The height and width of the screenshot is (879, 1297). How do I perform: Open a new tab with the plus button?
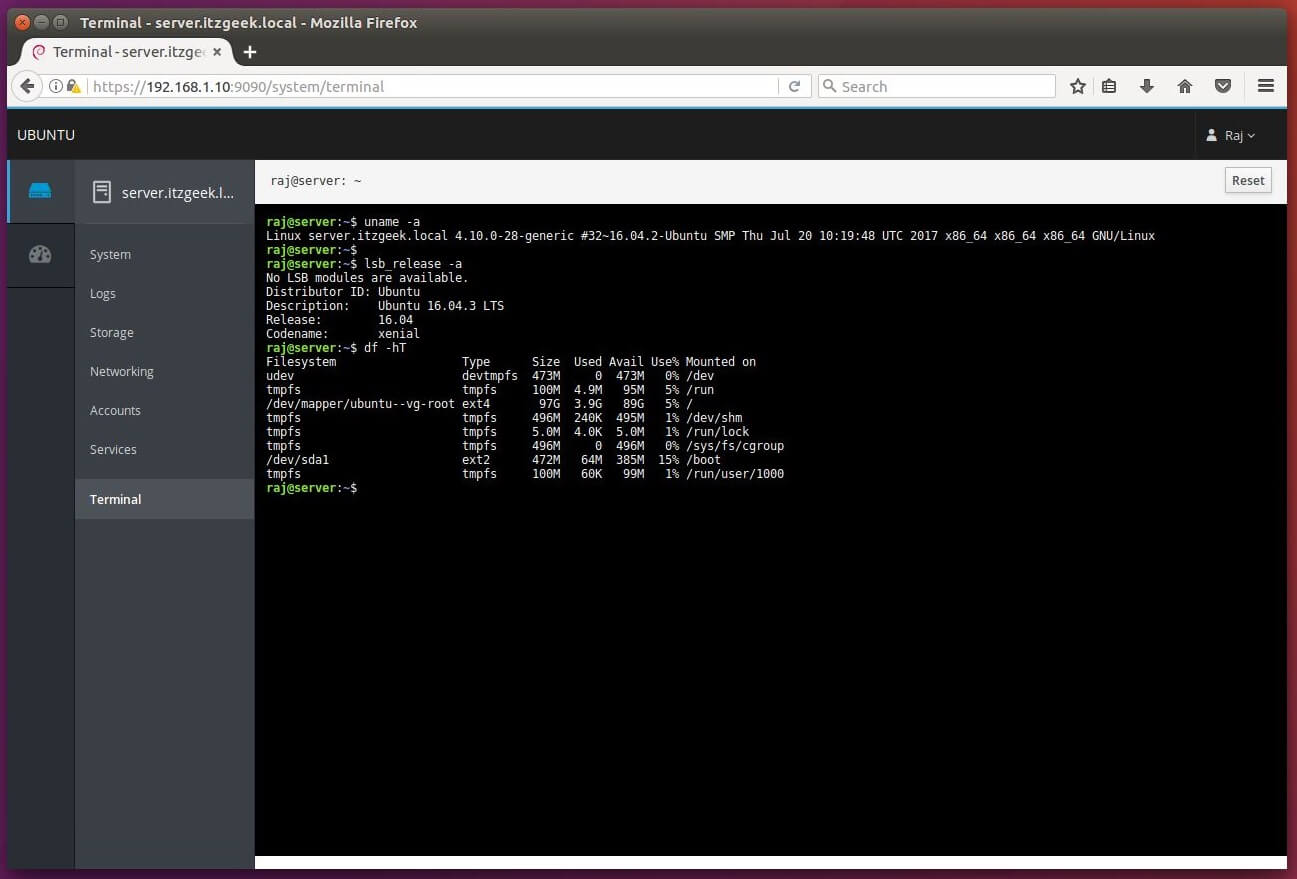tap(249, 51)
